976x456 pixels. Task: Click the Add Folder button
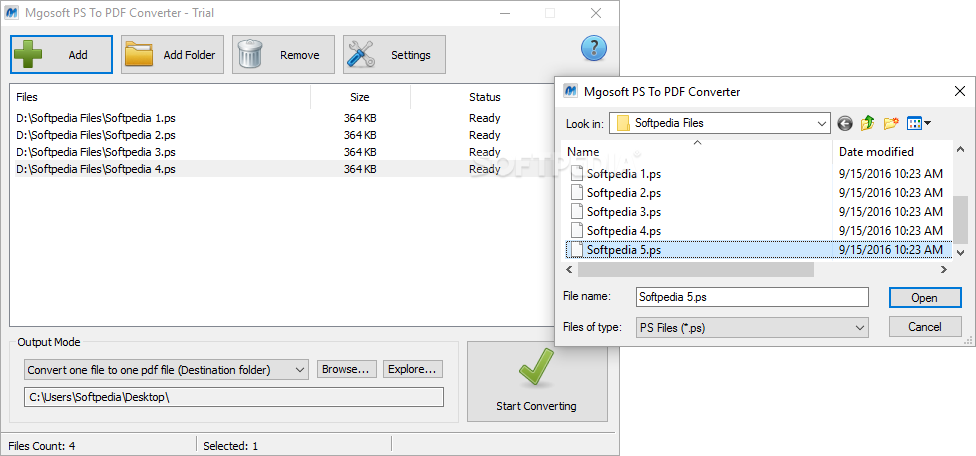coord(172,55)
